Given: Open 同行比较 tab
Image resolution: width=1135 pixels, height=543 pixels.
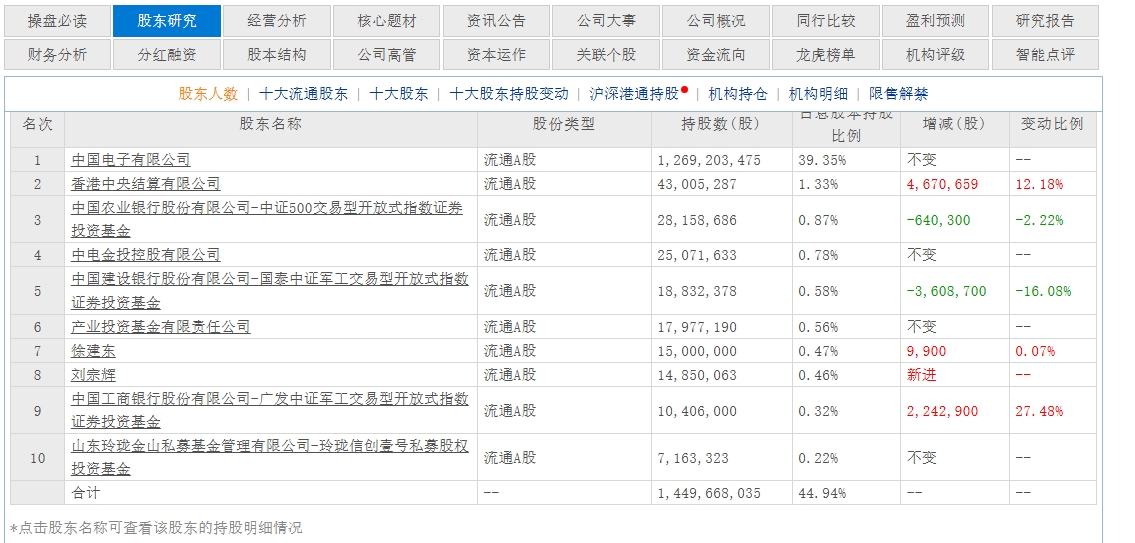Looking at the screenshot, I should (x=826, y=21).
